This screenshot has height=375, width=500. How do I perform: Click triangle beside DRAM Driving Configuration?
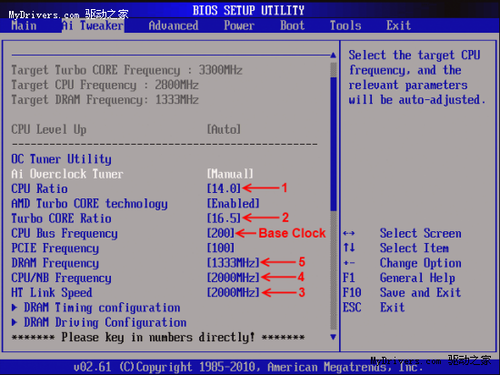(14, 322)
